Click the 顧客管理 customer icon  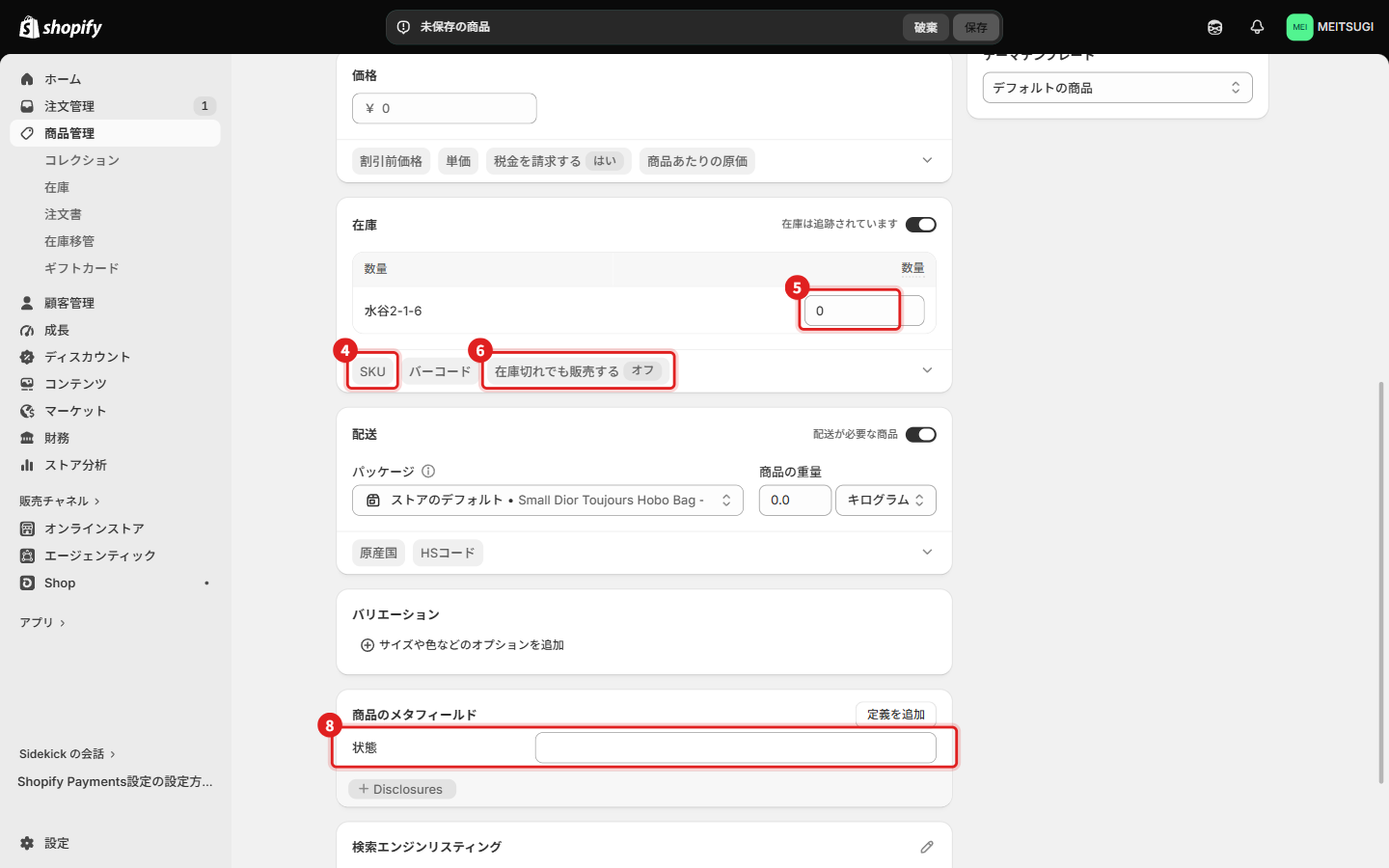tap(27, 303)
